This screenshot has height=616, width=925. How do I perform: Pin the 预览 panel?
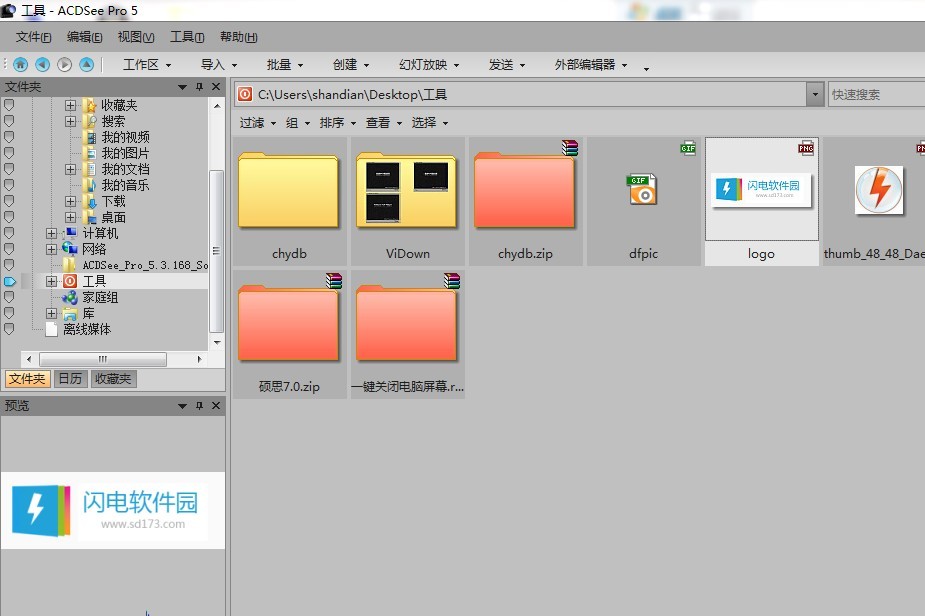click(x=199, y=405)
